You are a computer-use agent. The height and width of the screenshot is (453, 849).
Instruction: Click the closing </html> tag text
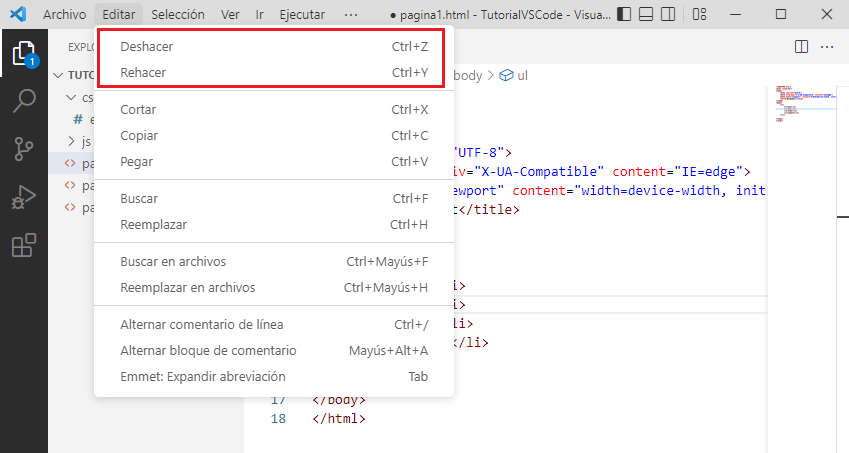339,418
